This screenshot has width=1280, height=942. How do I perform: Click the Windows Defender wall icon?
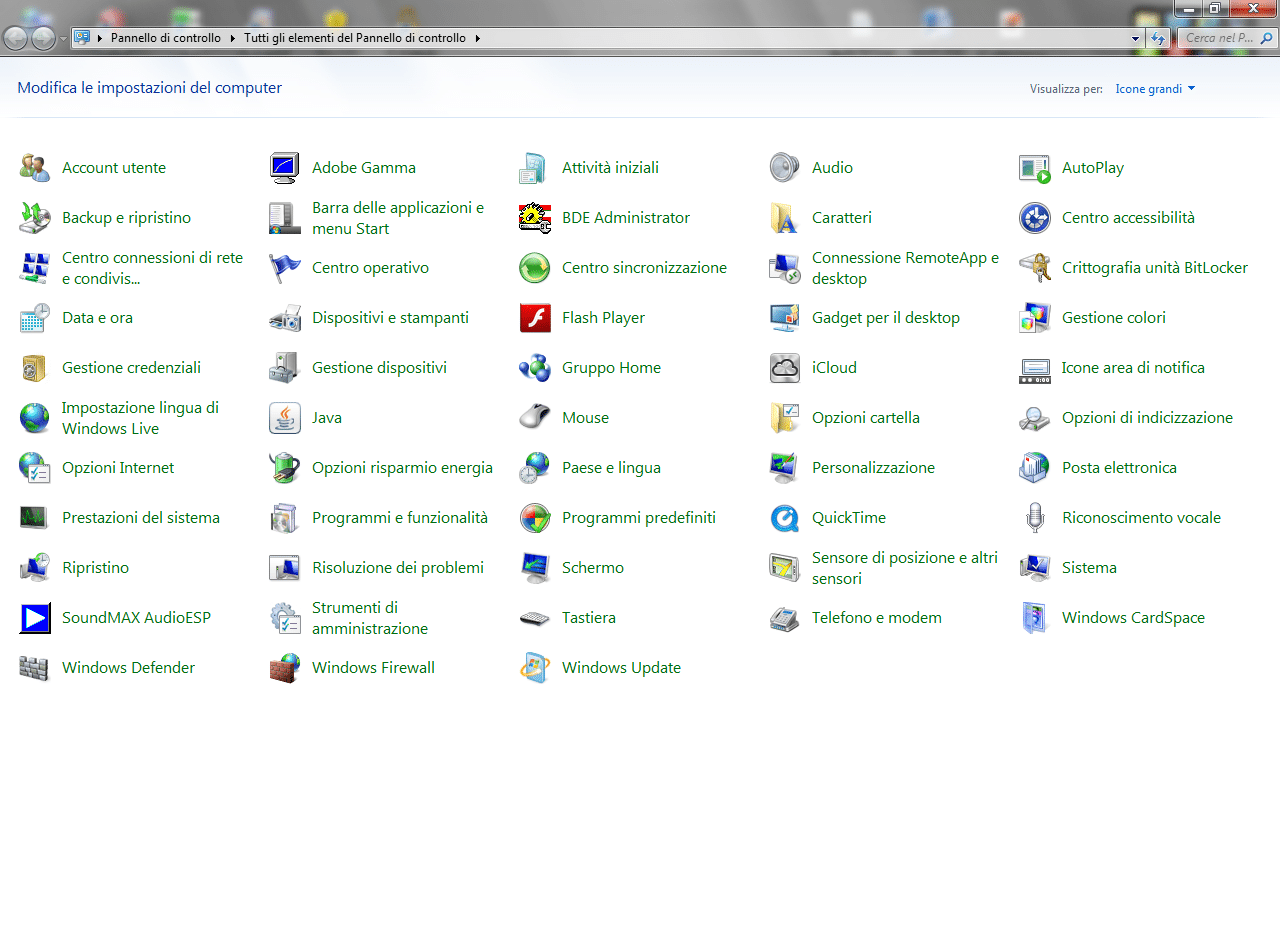[x=35, y=668]
